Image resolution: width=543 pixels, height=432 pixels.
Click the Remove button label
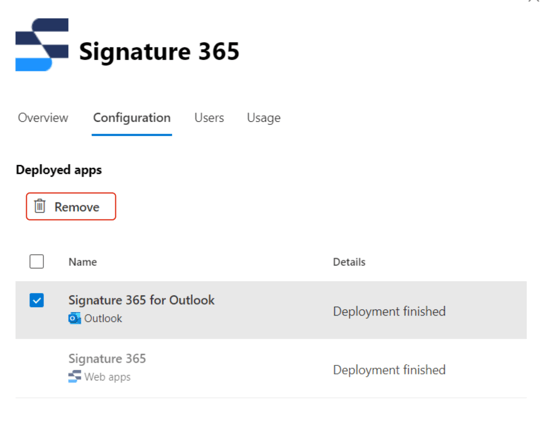(77, 207)
